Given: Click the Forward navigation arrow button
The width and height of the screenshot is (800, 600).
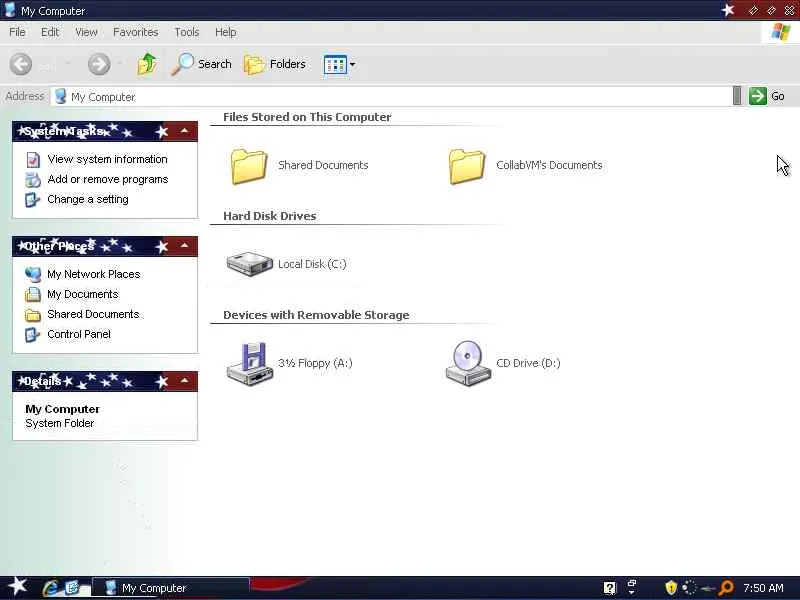Looking at the screenshot, I should pos(99,64).
